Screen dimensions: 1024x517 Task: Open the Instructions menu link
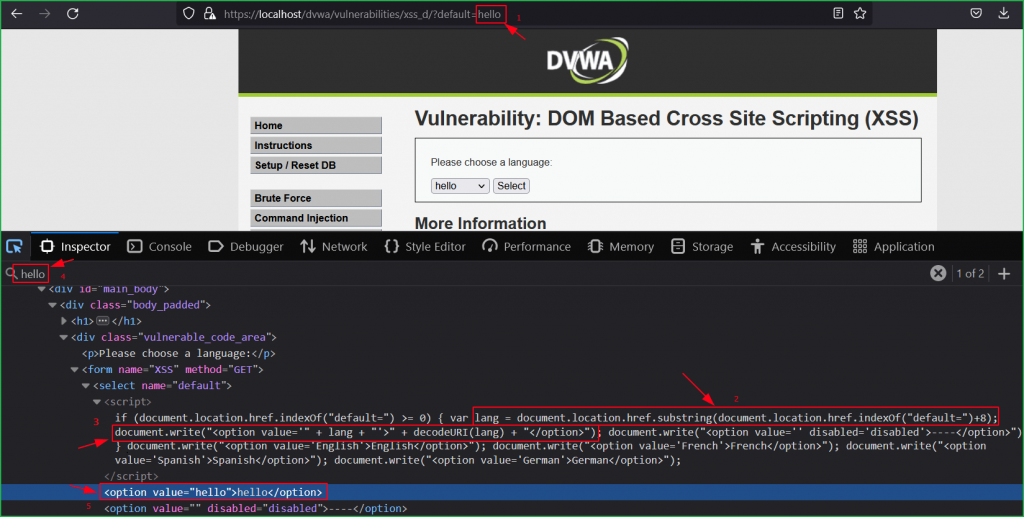[x=316, y=145]
